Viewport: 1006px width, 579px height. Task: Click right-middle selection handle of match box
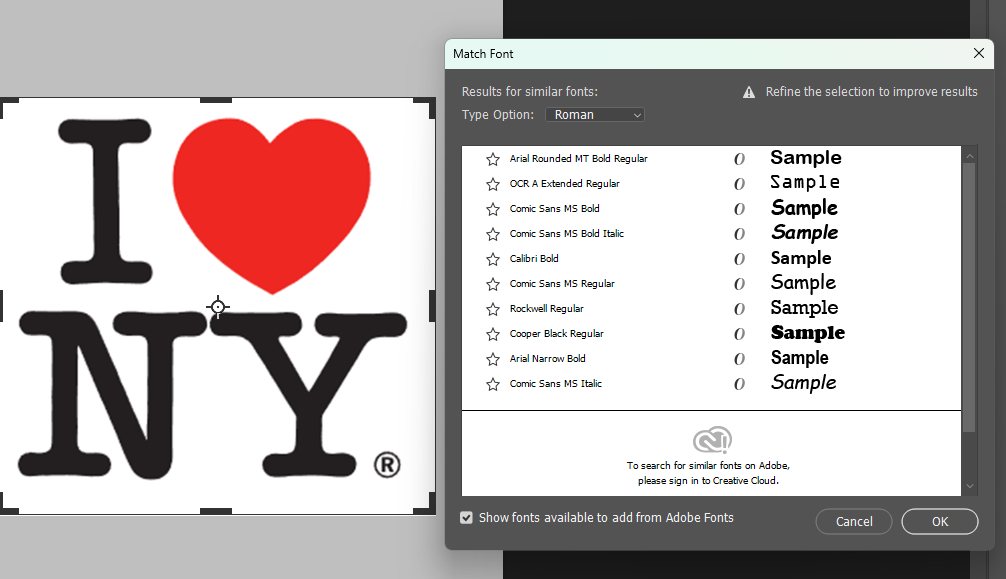(x=432, y=306)
